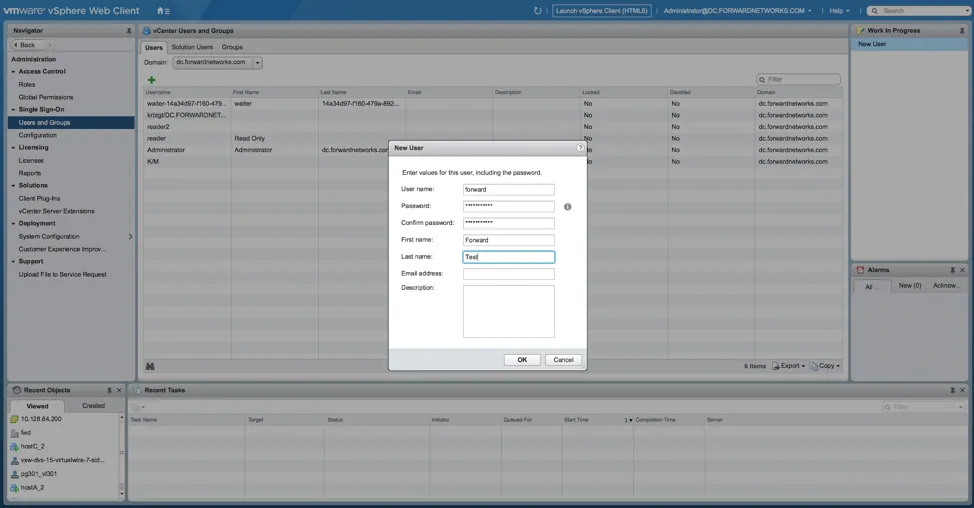Open Roles in the Navigator
The height and width of the screenshot is (508, 974).
tap(27, 84)
